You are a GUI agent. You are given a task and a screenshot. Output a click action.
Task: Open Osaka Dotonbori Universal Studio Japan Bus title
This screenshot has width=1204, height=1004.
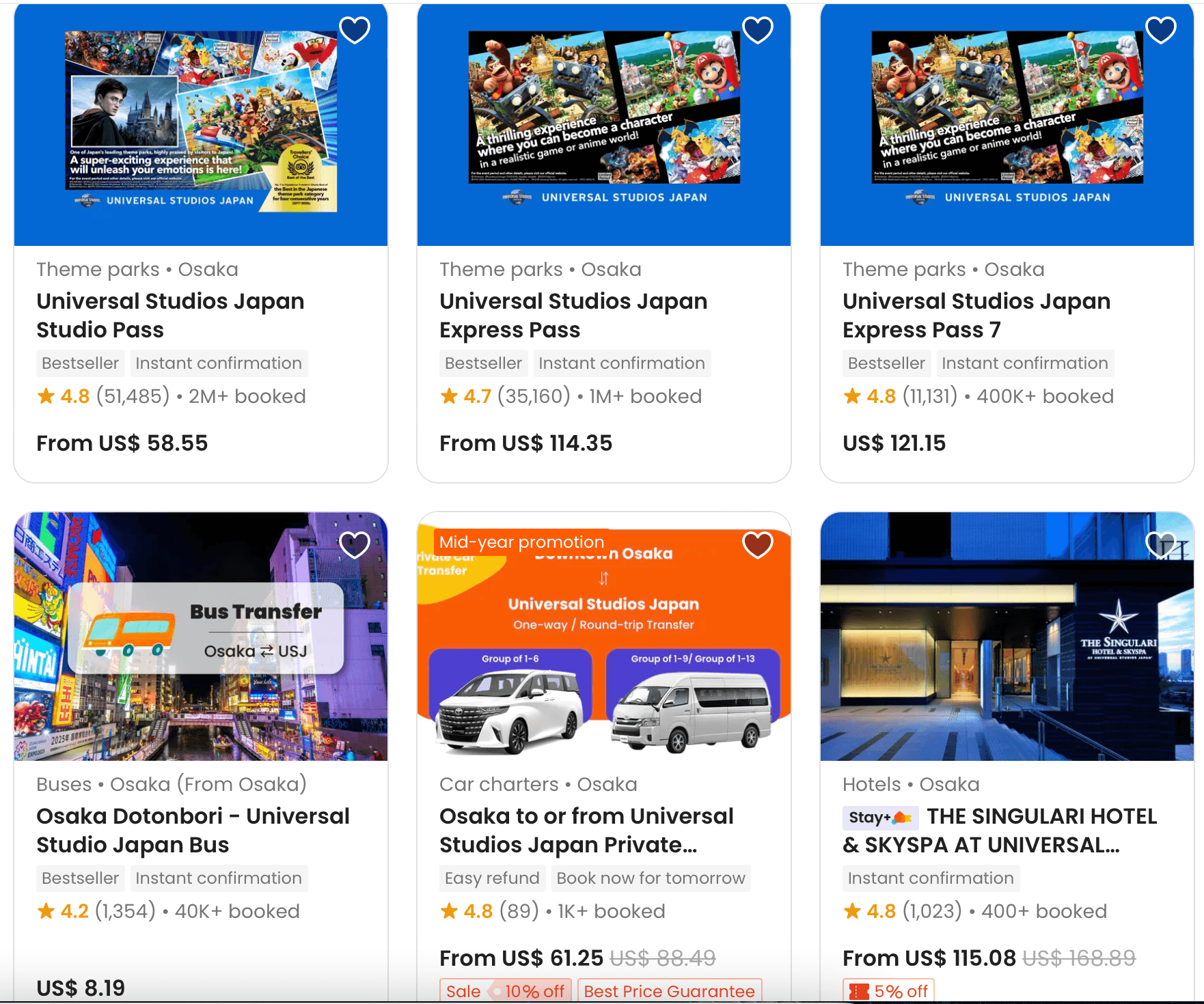point(193,831)
